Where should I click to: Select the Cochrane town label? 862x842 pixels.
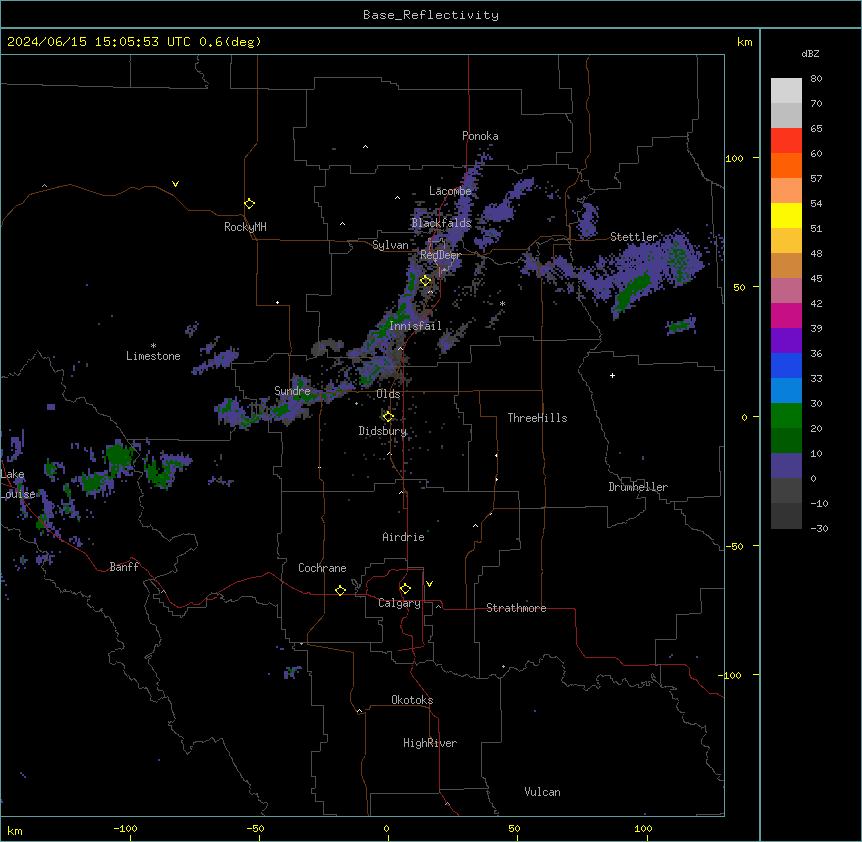pos(322,568)
